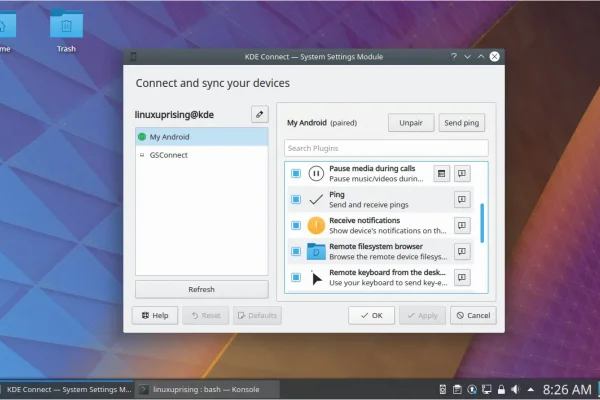Click the cursor arrow icon of Remote keyboard plugin
This screenshot has height=400, width=600.
[316, 278]
